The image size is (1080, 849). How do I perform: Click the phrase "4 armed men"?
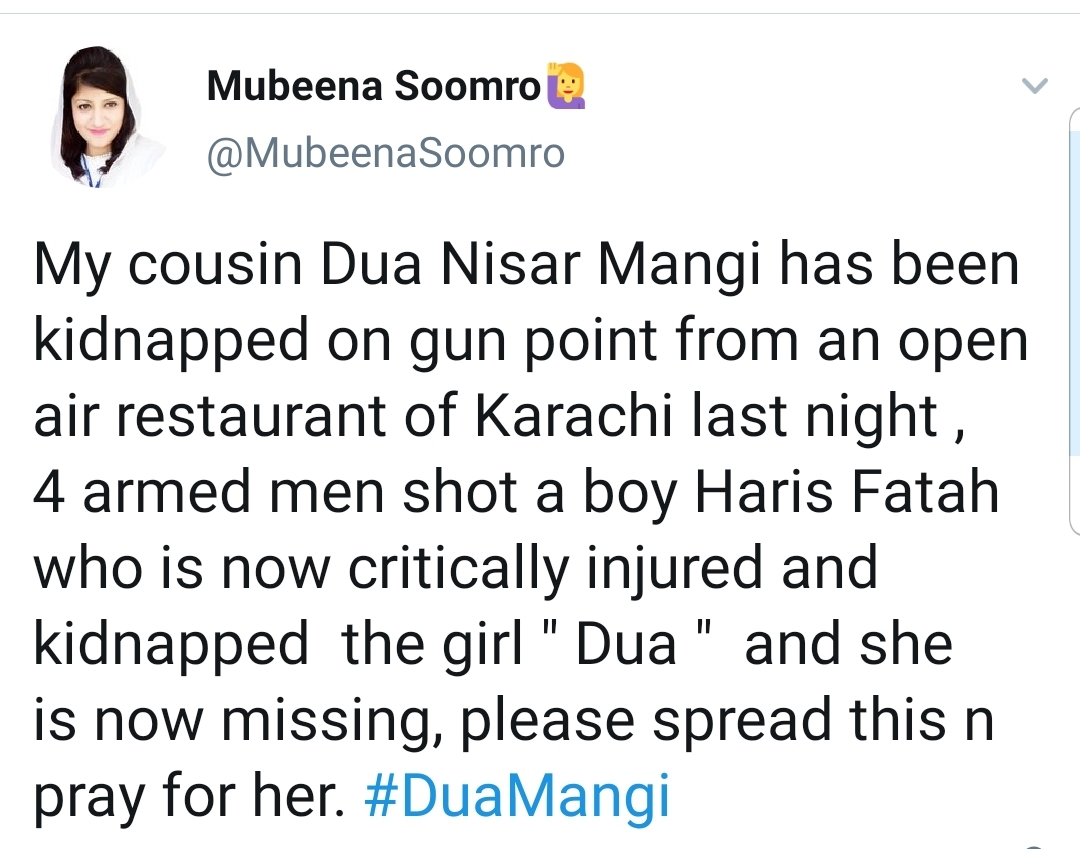point(210,492)
